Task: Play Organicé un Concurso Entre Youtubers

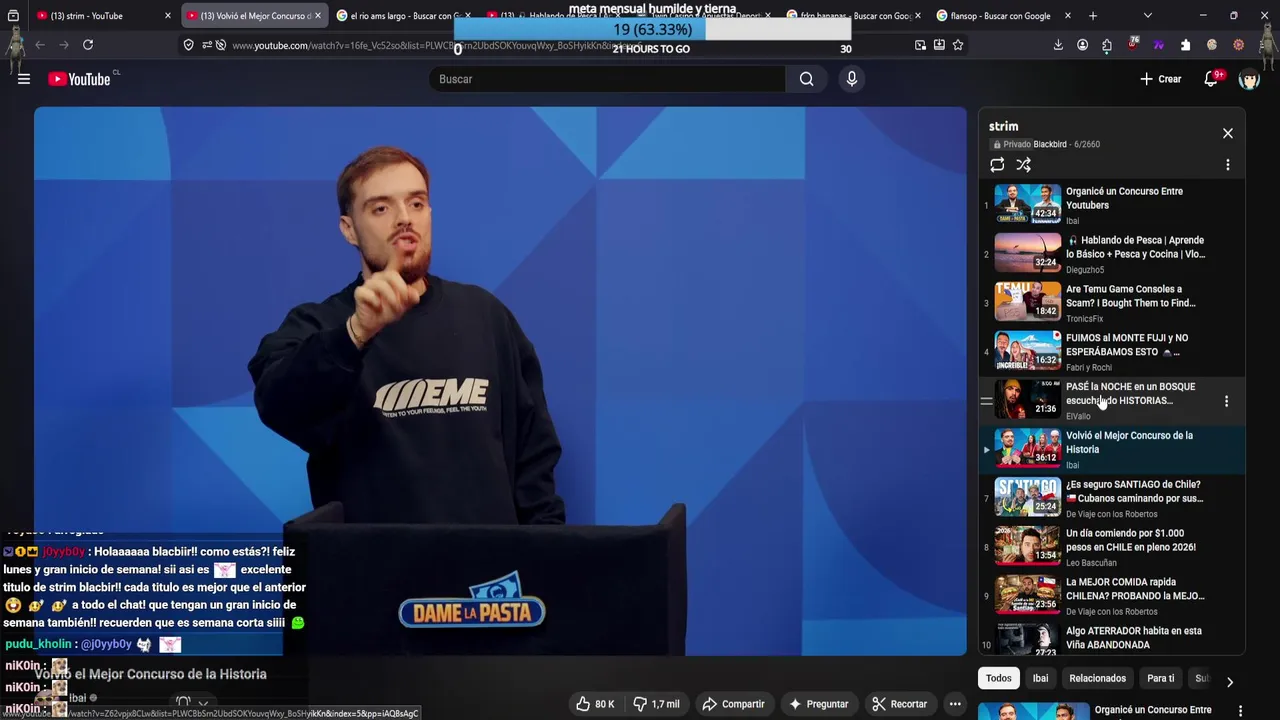Action: tap(1111, 205)
